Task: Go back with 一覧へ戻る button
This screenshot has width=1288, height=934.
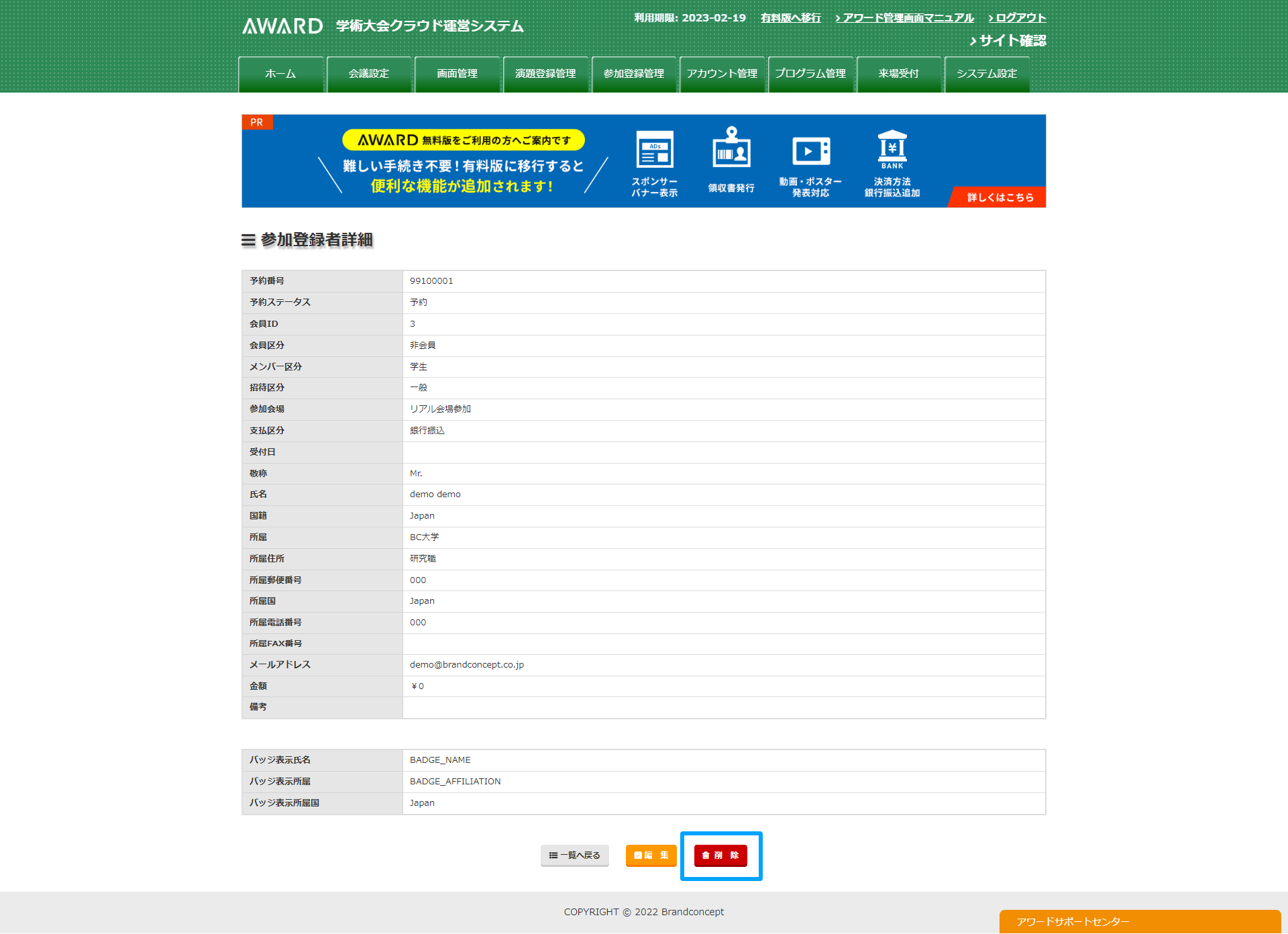Action: pyautogui.click(x=575, y=855)
